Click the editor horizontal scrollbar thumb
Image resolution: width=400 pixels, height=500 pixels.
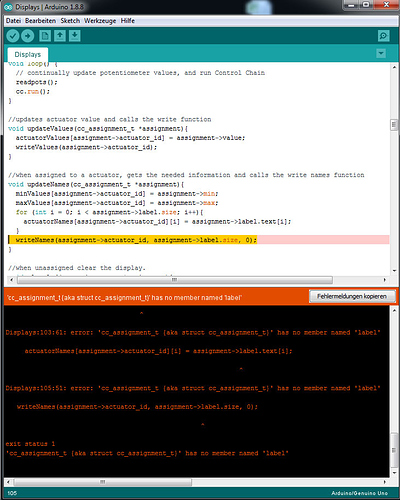(x=175, y=280)
